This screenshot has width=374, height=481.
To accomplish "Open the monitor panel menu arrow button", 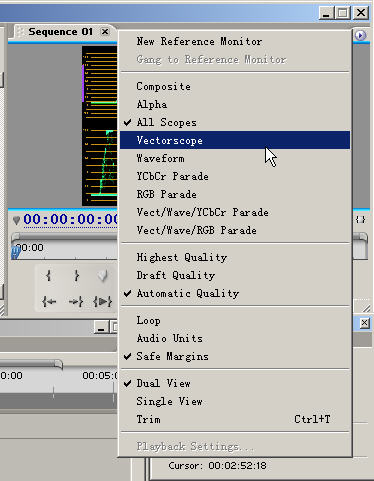I will (360, 35).
